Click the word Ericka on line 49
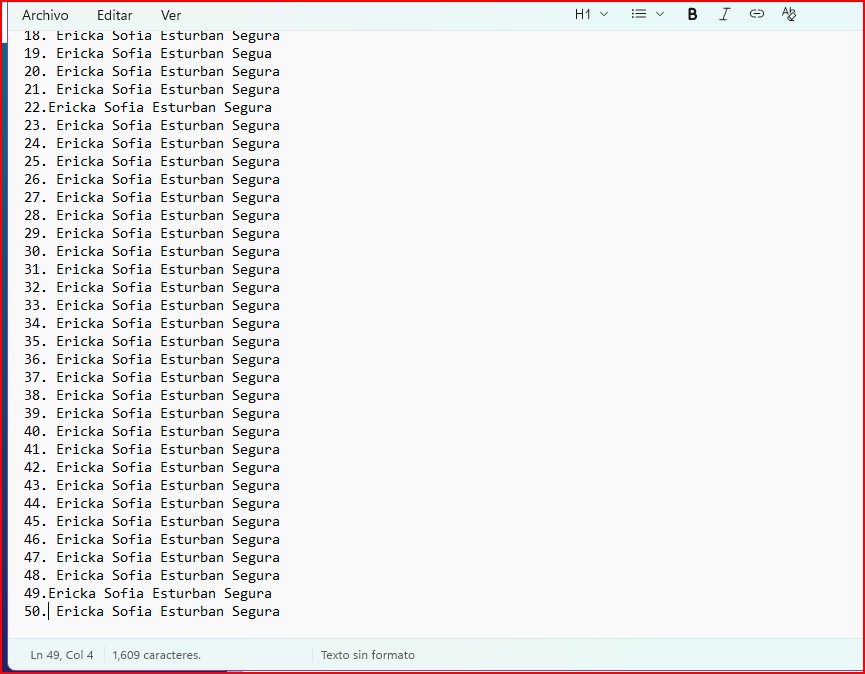Image resolution: width=865 pixels, height=674 pixels. (x=72, y=594)
